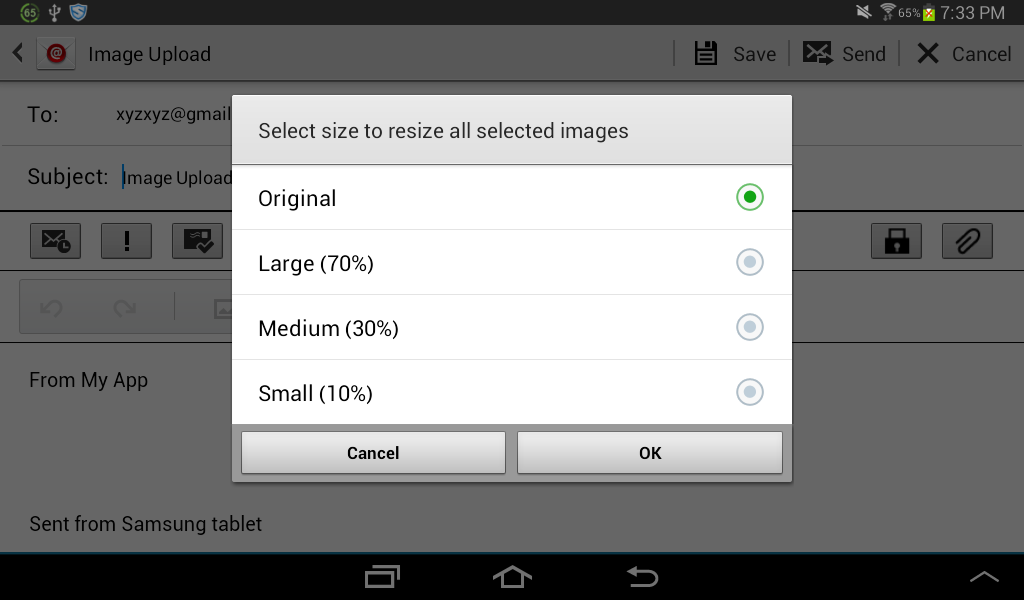Go to the Android home screen
This screenshot has width=1024, height=600.
[512, 576]
